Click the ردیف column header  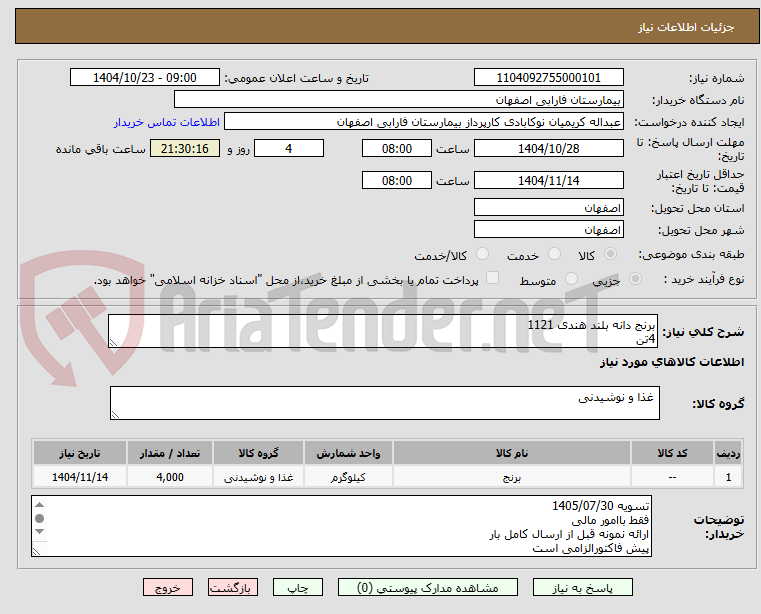[728, 453]
